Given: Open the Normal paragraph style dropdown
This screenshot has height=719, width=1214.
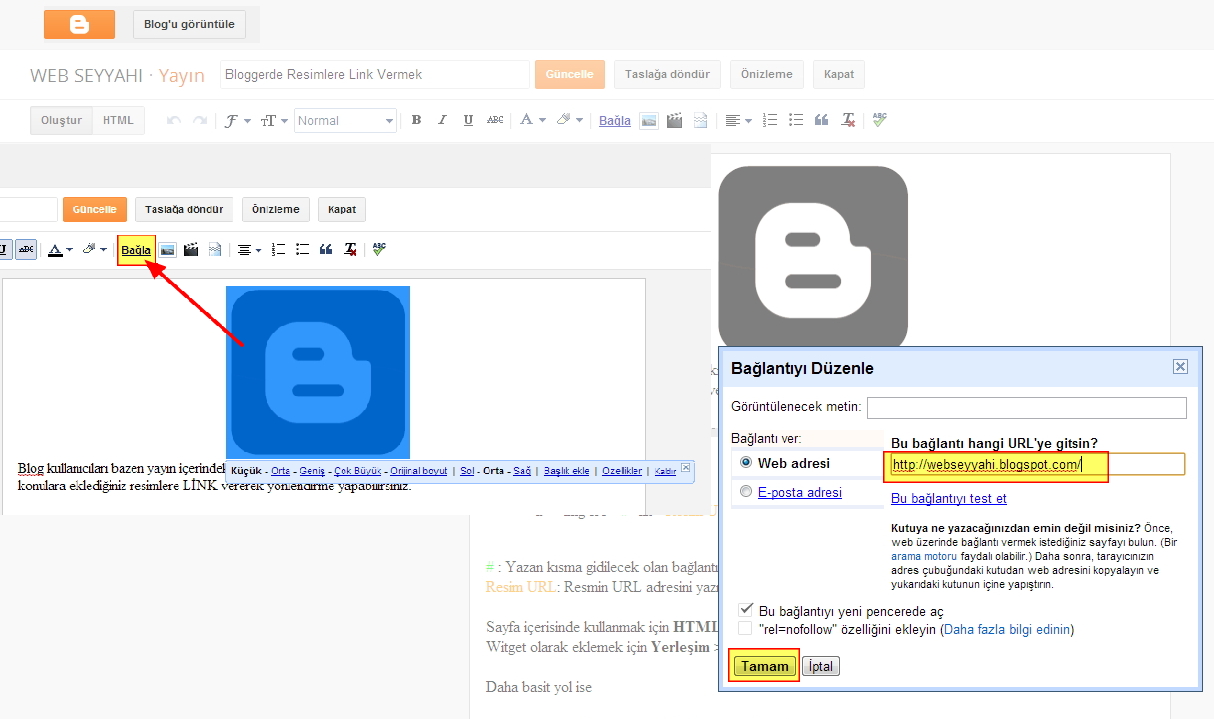Looking at the screenshot, I should pyautogui.click(x=346, y=120).
